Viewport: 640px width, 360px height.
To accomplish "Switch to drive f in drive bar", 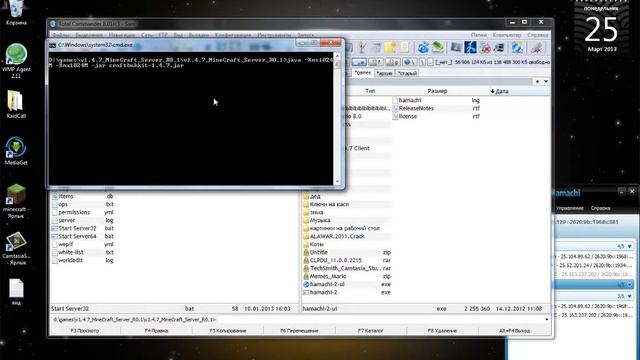I will (376, 62).
